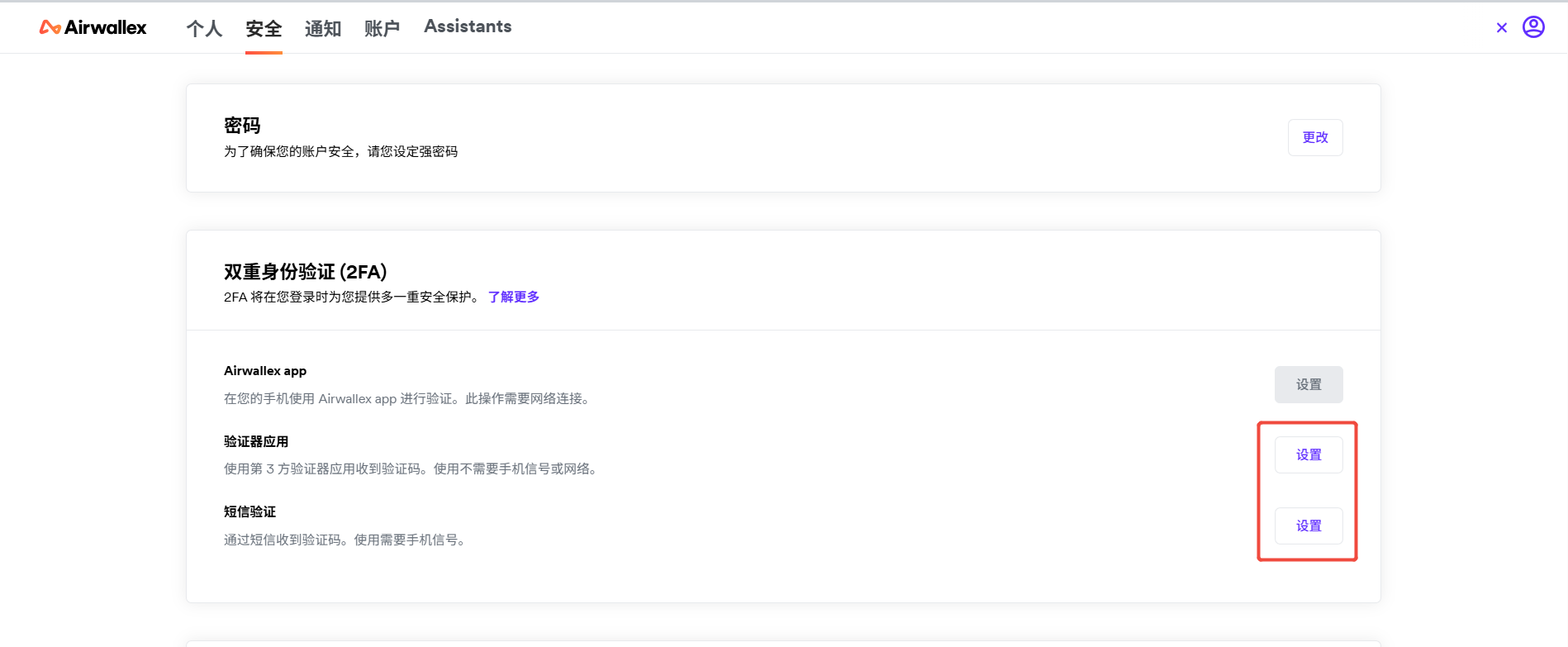Open the user profile avatar menu
Screen dimensions: 1568x647
1533,27
